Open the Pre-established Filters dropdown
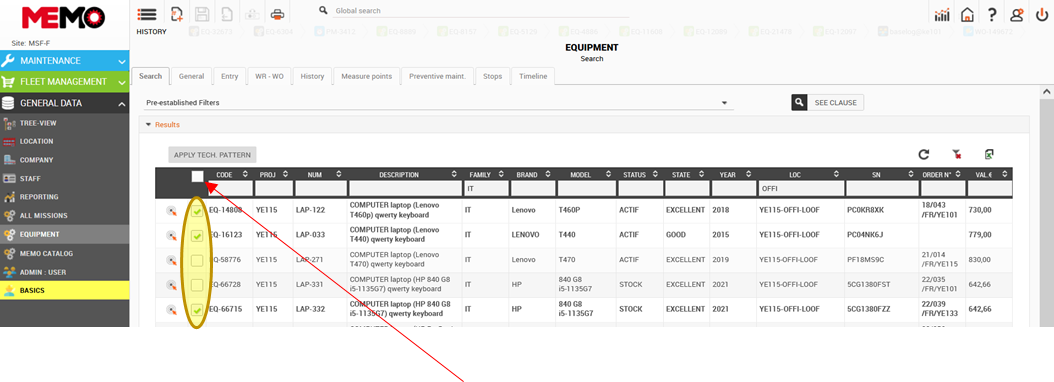 pyautogui.click(x=439, y=103)
